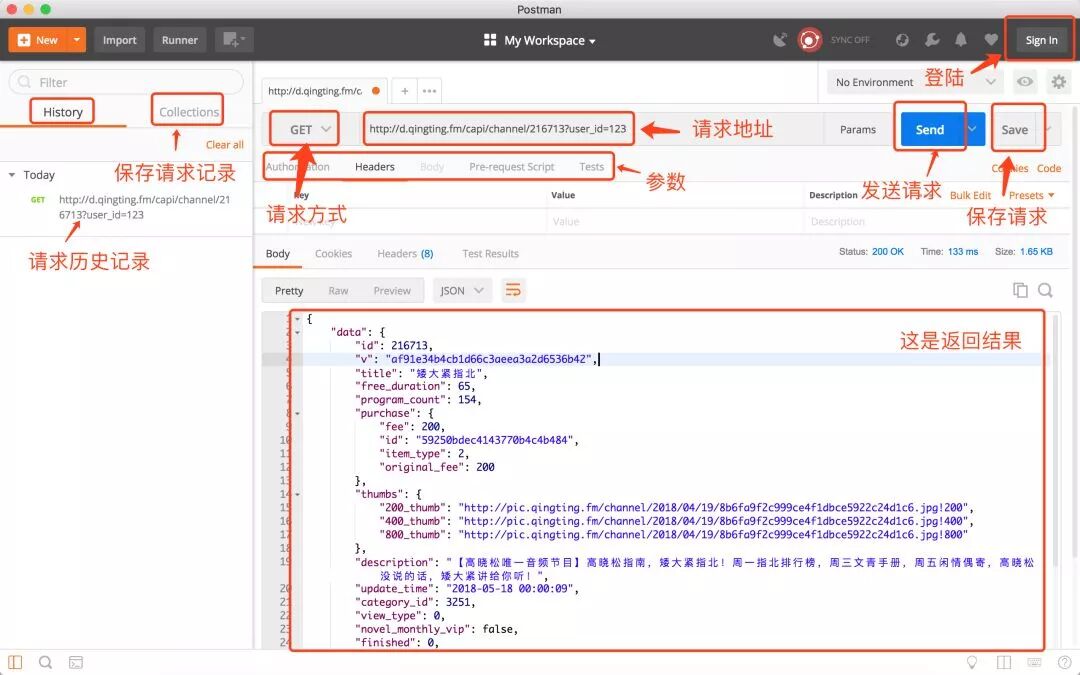Click the Import button
The width and height of the screenshot is (1080, 675).
click(x=120, y=40)
